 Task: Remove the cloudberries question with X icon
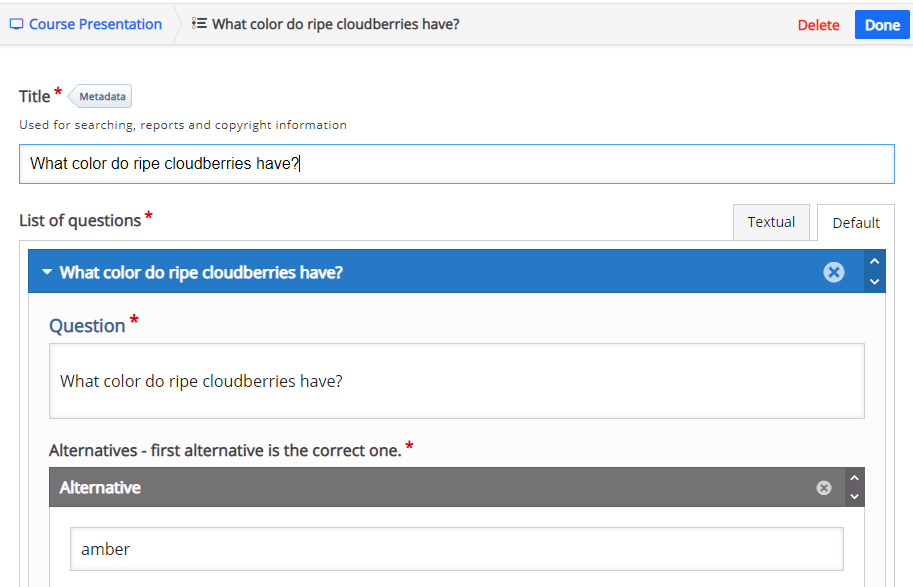point(833,272)
